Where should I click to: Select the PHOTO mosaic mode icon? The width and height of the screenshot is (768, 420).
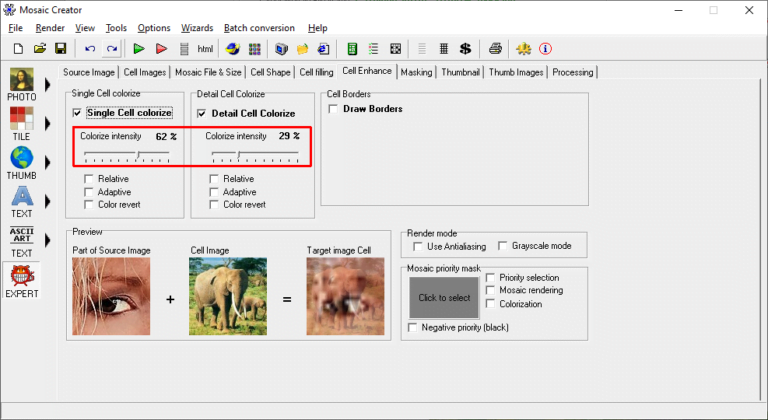[x=20, y=83]
